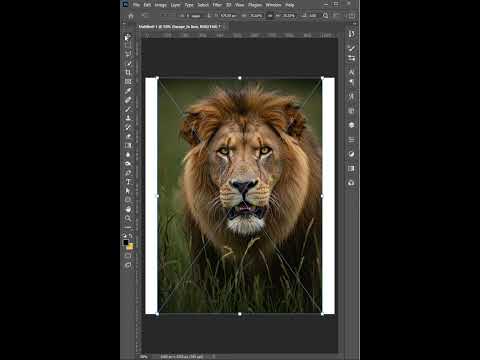
Task: Swap foreground and background colors
Action: (131, 236)
